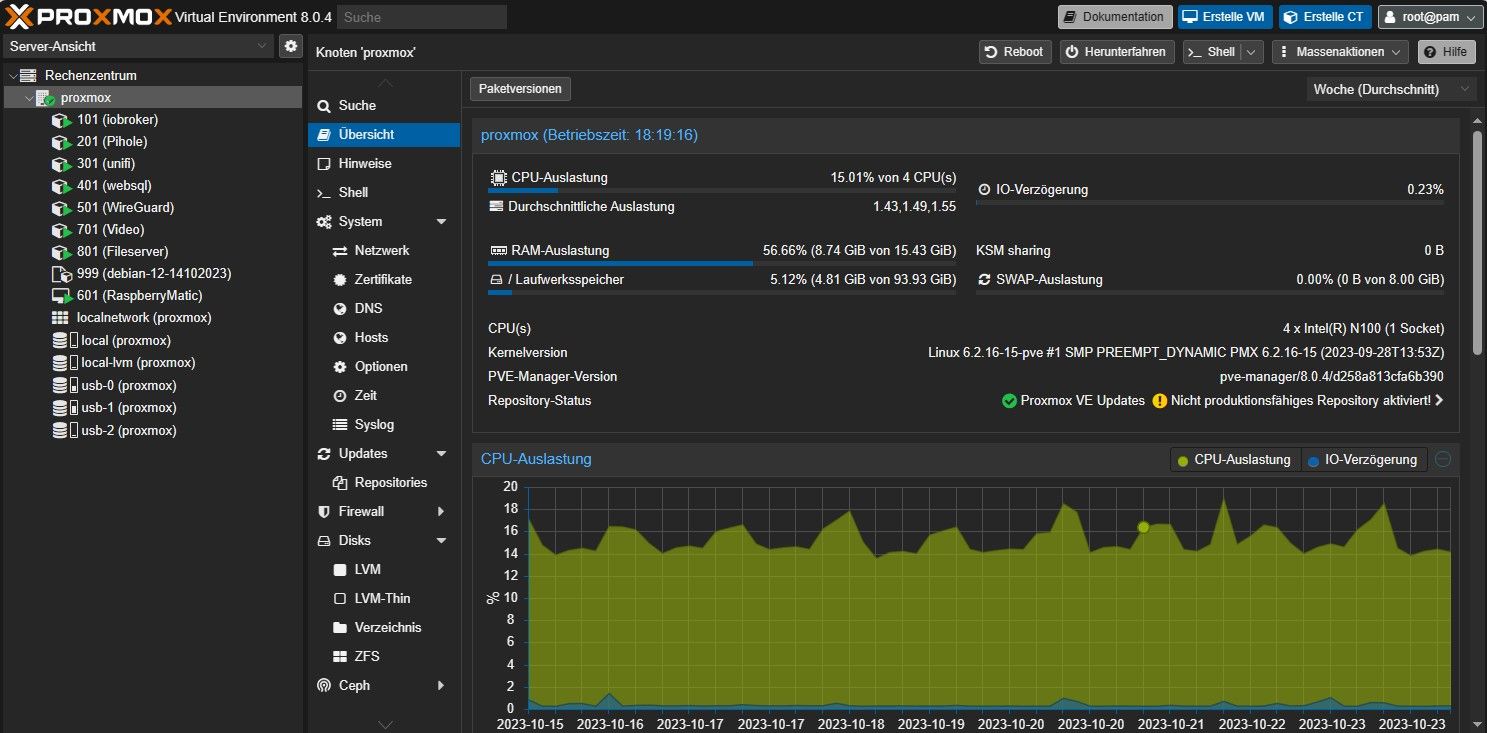
Task: Select container 401 (websql) icon
Action: [x=62, y=186]
